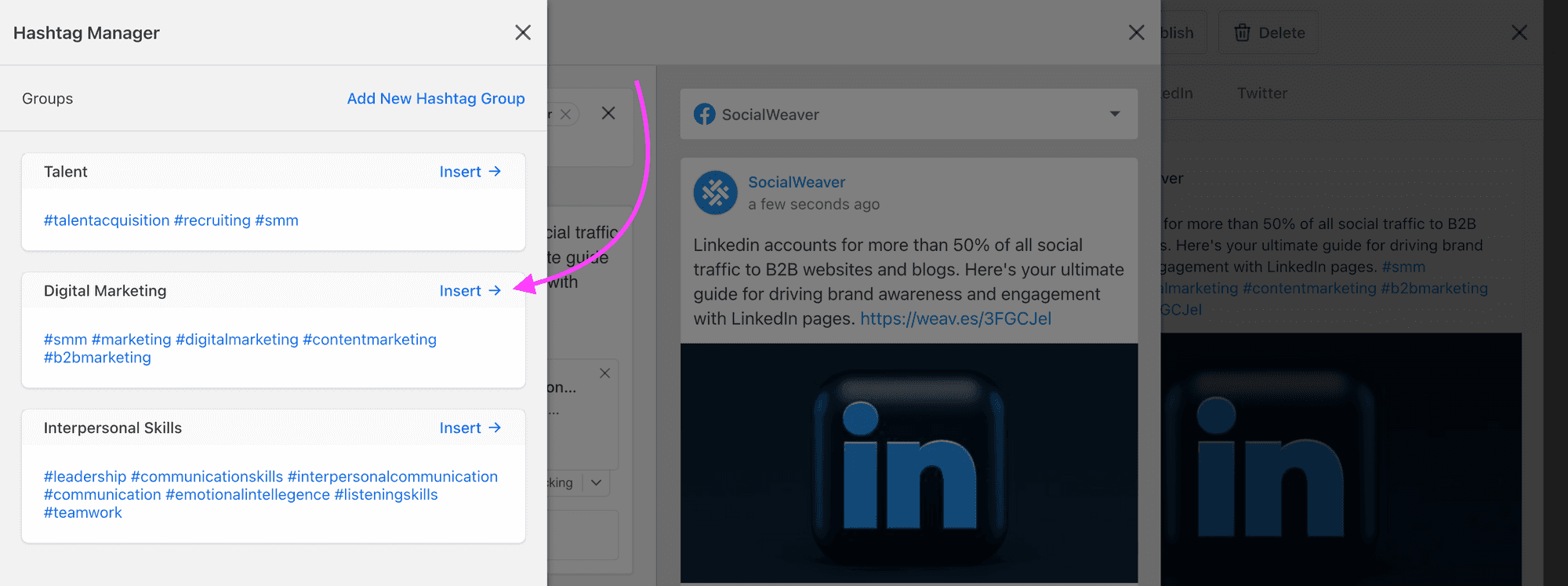Insert the Digital Marketing hashtag group
1568x586 pixels.
470,290
